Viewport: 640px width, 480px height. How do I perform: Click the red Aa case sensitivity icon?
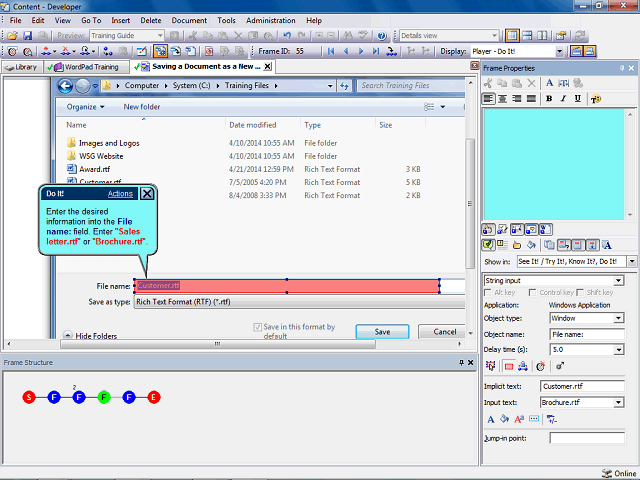tap(519, 419)
